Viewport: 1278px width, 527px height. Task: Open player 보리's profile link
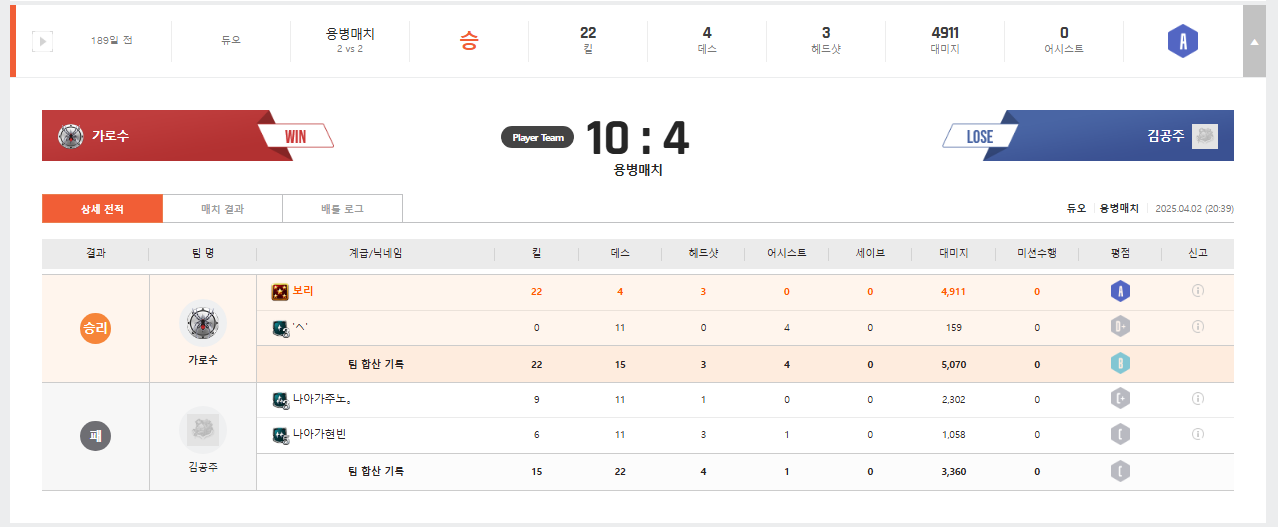(303, 291)
